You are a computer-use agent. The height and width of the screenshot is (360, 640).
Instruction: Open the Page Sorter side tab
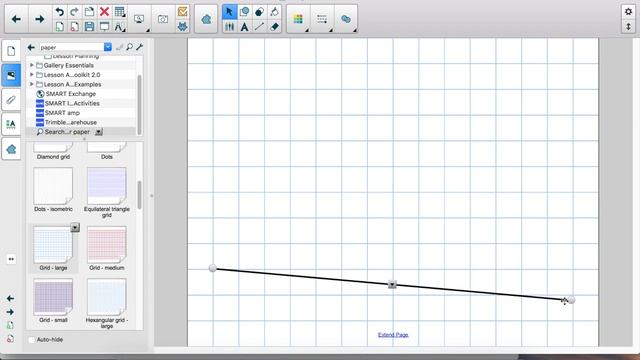coord(11,51)
